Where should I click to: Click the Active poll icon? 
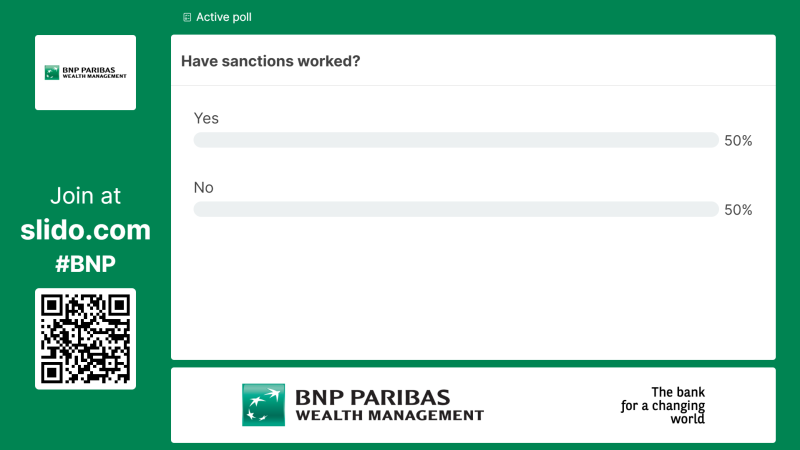[187, 17]
